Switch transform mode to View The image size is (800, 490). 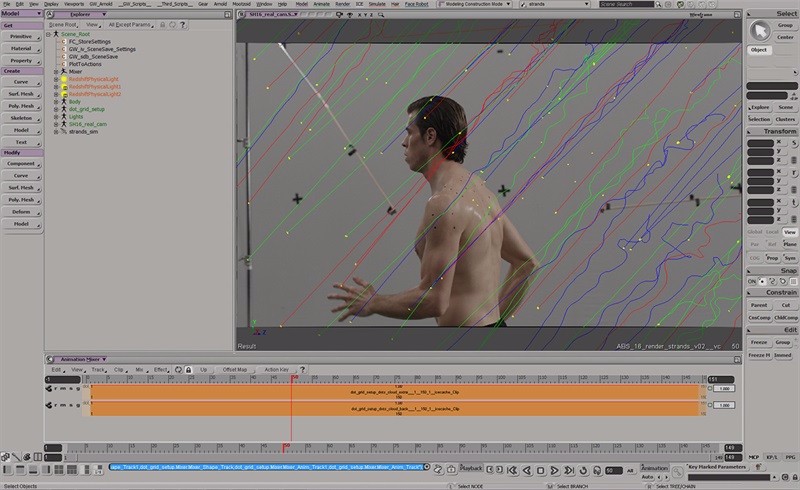789,232
